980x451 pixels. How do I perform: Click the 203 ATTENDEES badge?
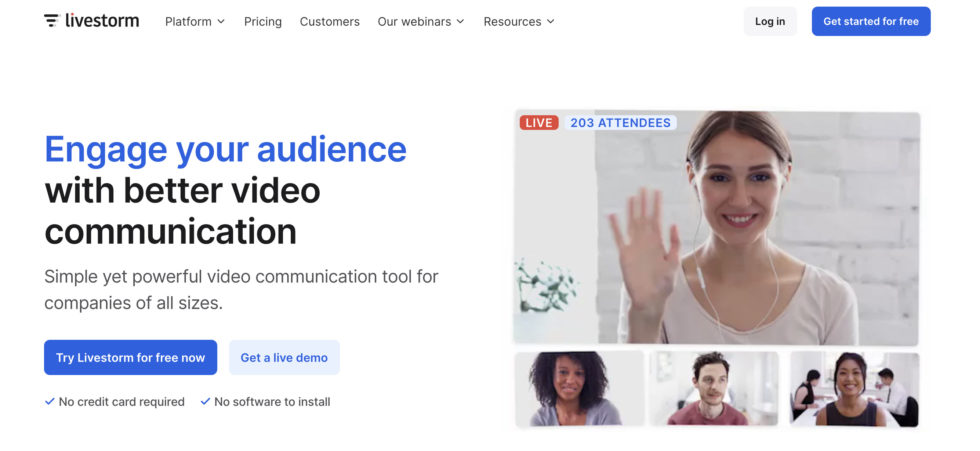coord(620,122)
